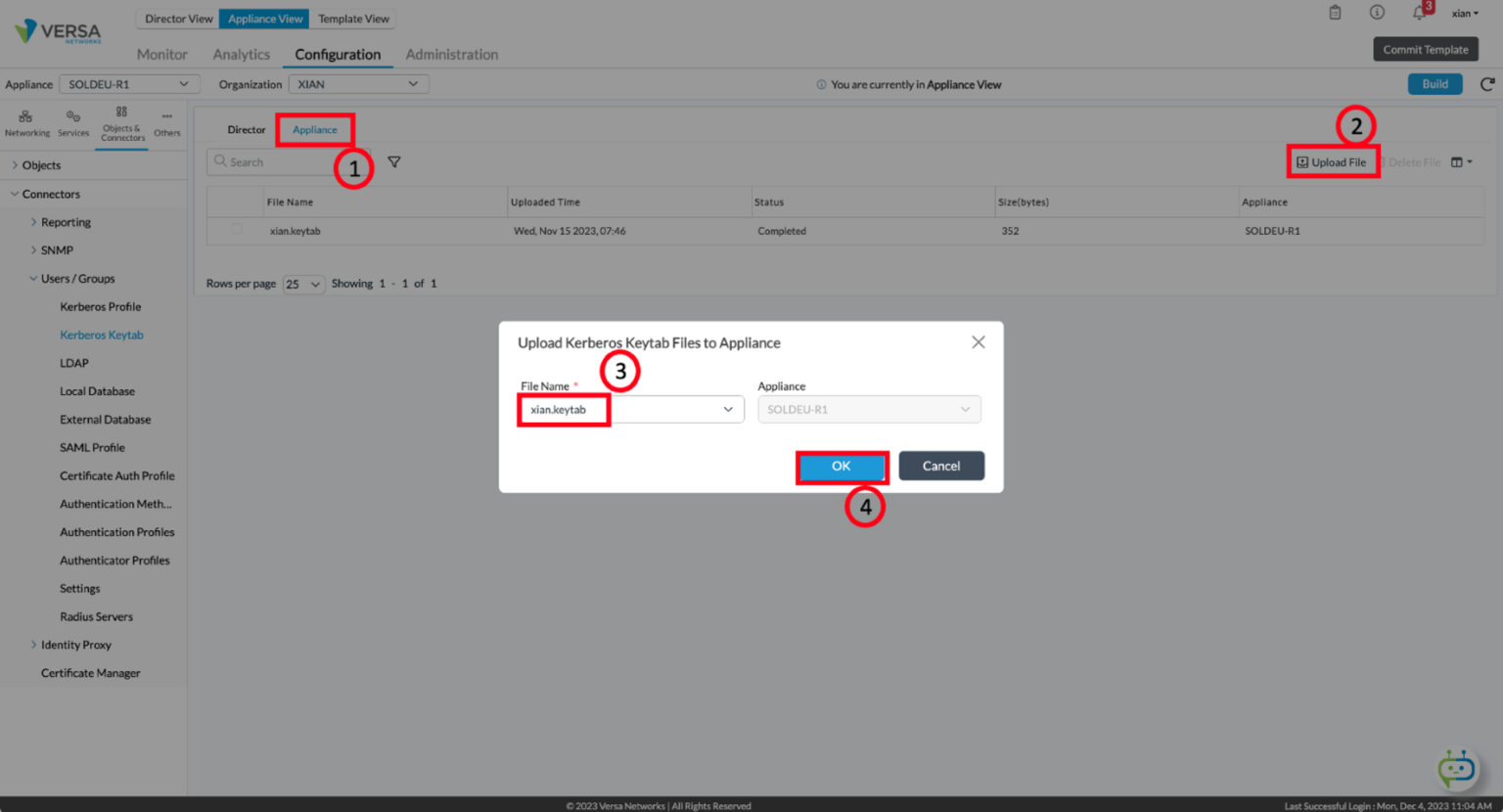
Task: Expand the SNMP tree node
Action: click(33, 250)
